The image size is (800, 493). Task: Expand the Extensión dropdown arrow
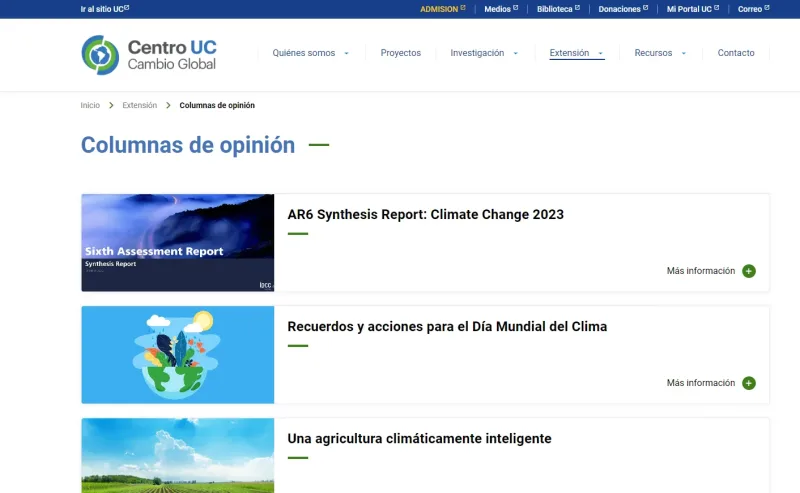[x=601, y=53]
